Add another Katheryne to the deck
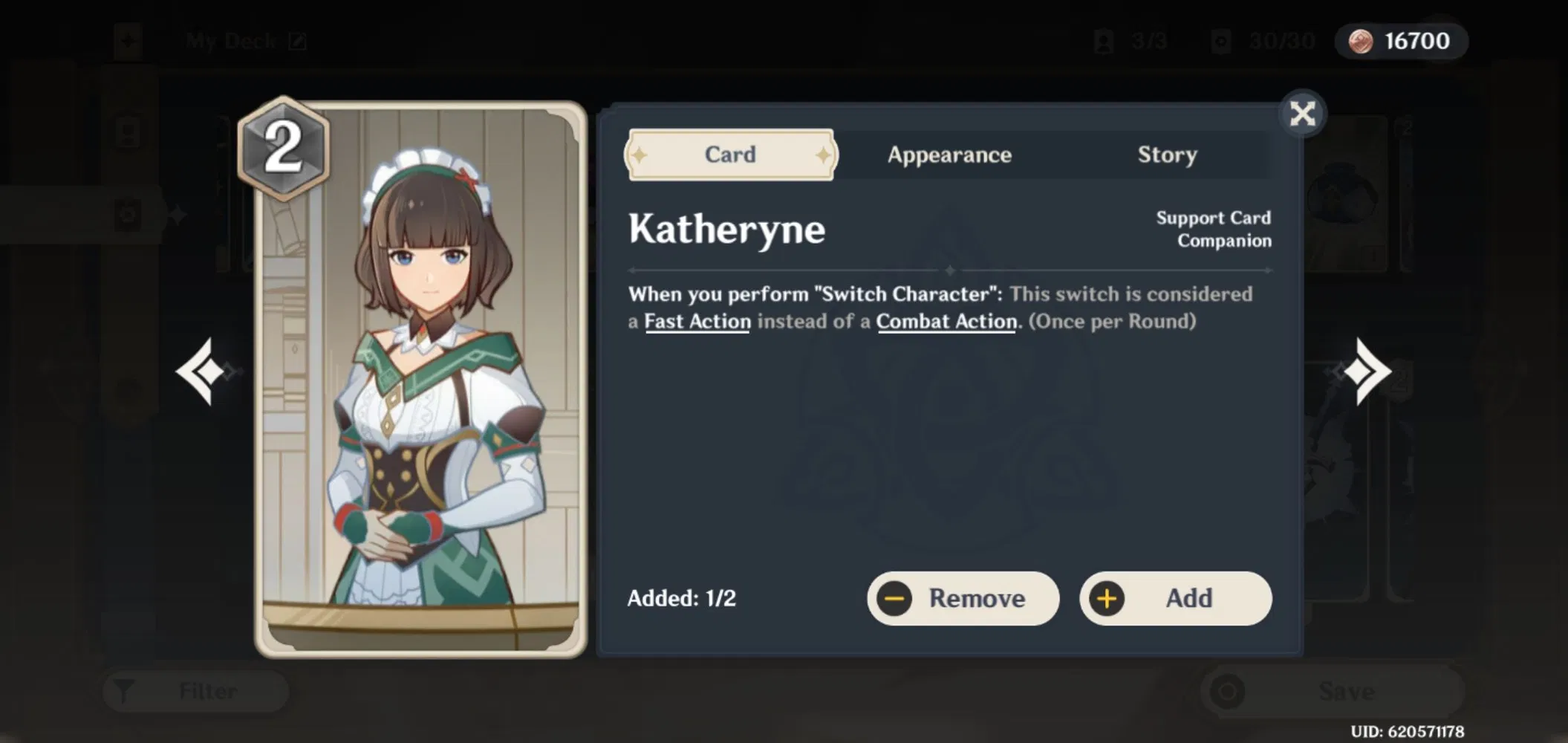The height and width of the screenshot is (743, 1568). click(1175, 598)
